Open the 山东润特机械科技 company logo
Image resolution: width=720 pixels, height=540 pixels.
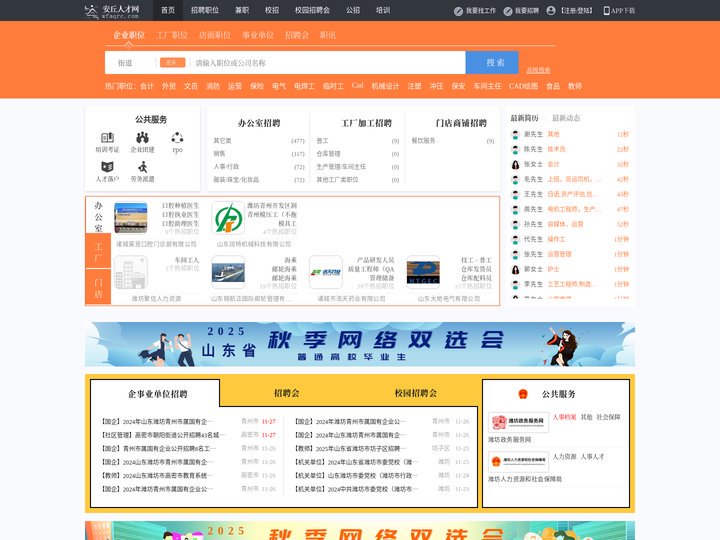coord(228,219)
